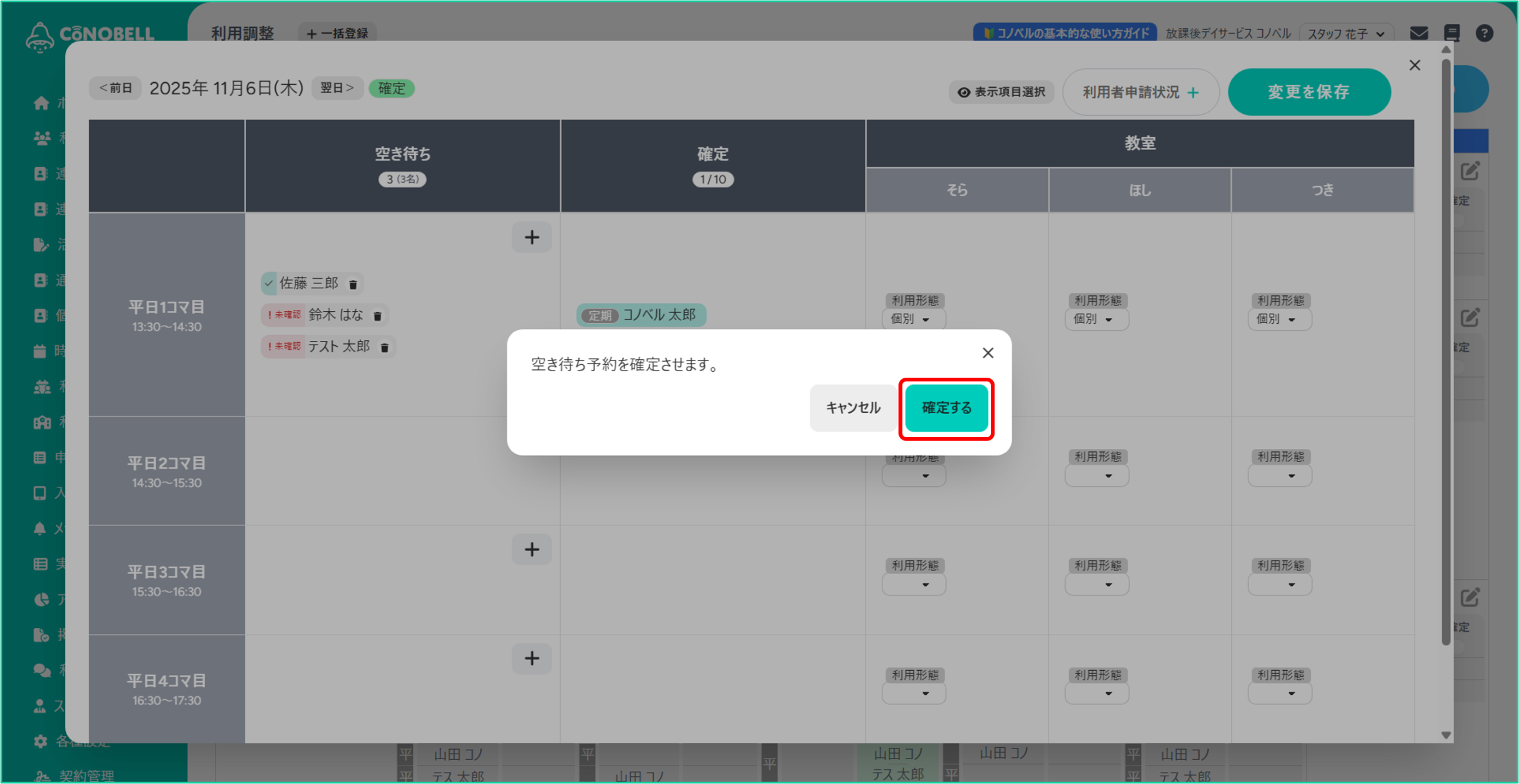The width and height of the screenshot is (1519, 784).
Task: Click plus icon in 平日1コマ目 waitlist
Action: [x=532, y=237]
